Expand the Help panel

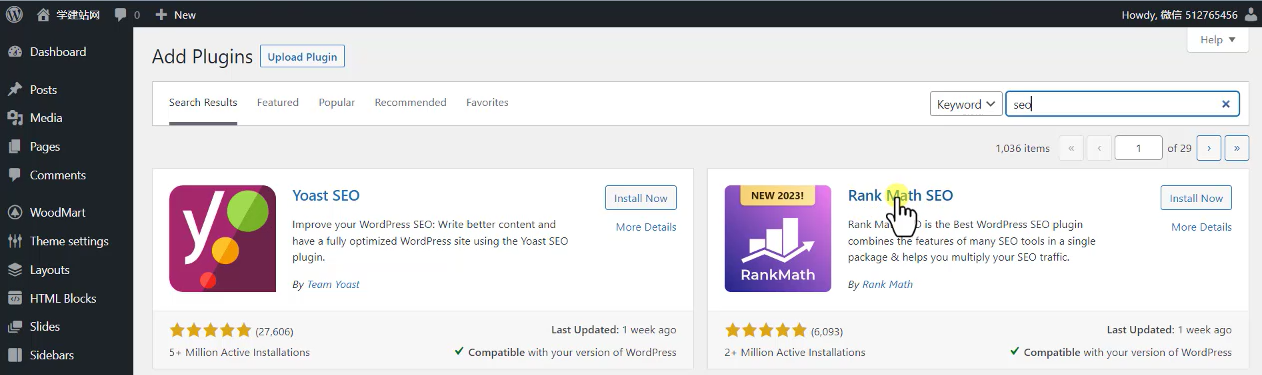[x=1217, y=40]
